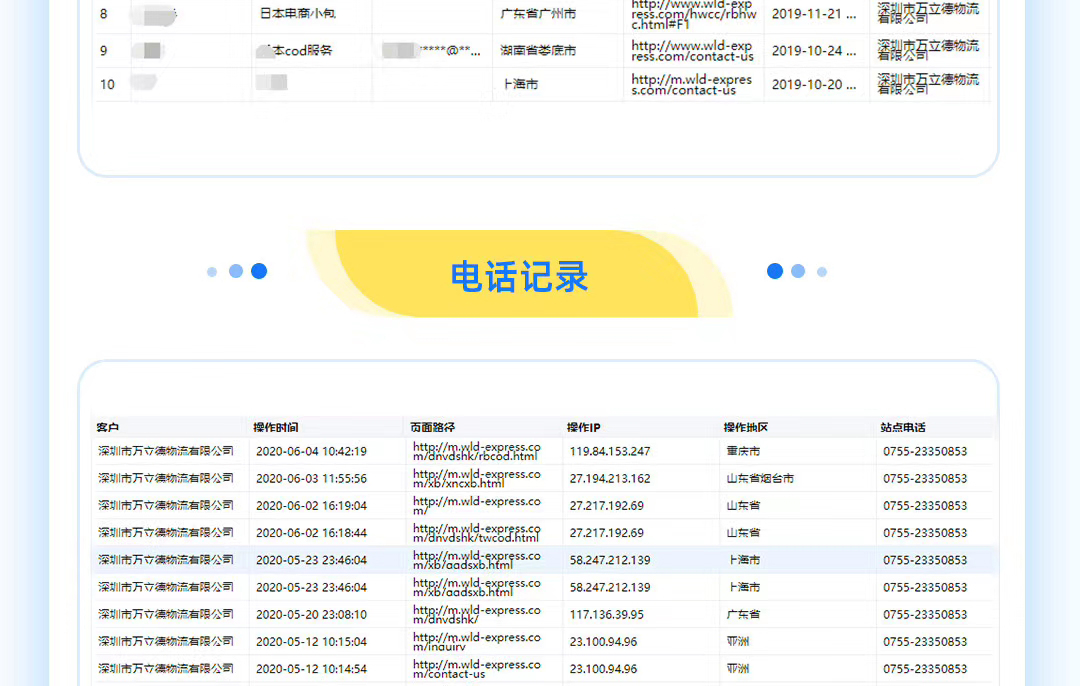Click row number 9 in the upper table
The height and width of the screenshot is (686, 1080).
(103, 50)
